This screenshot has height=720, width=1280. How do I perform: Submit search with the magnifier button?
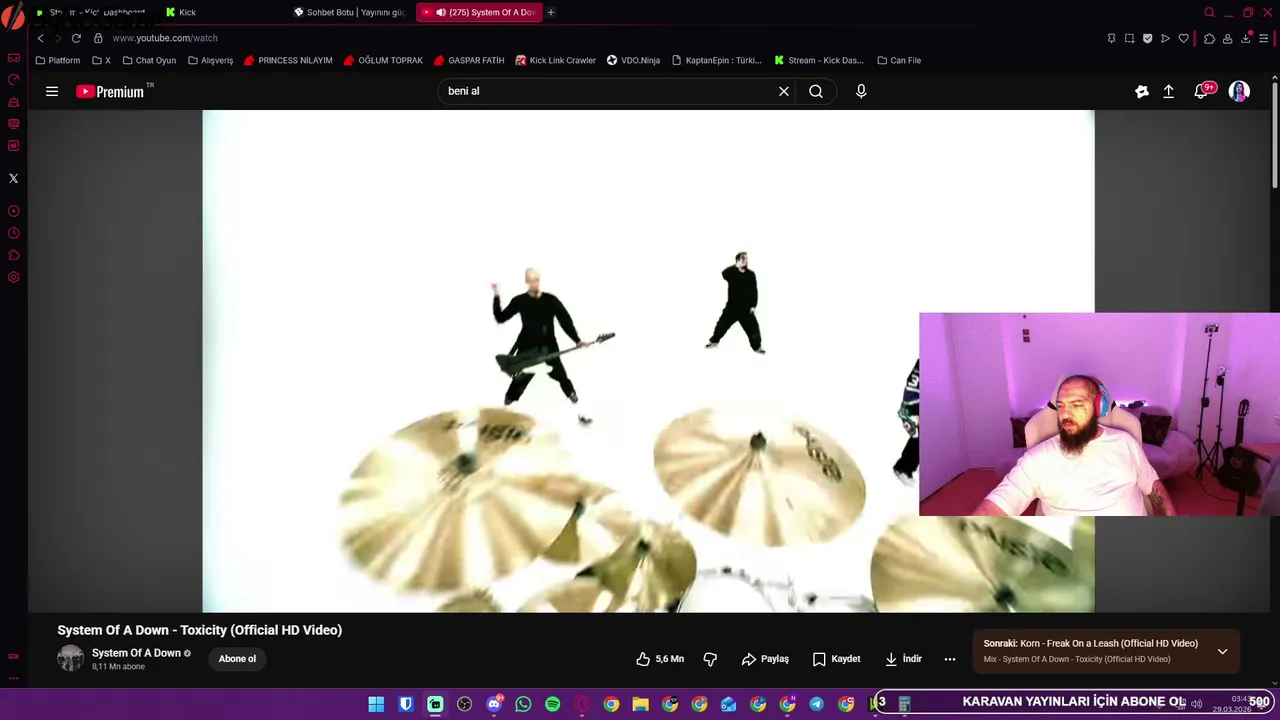[816, 91]
